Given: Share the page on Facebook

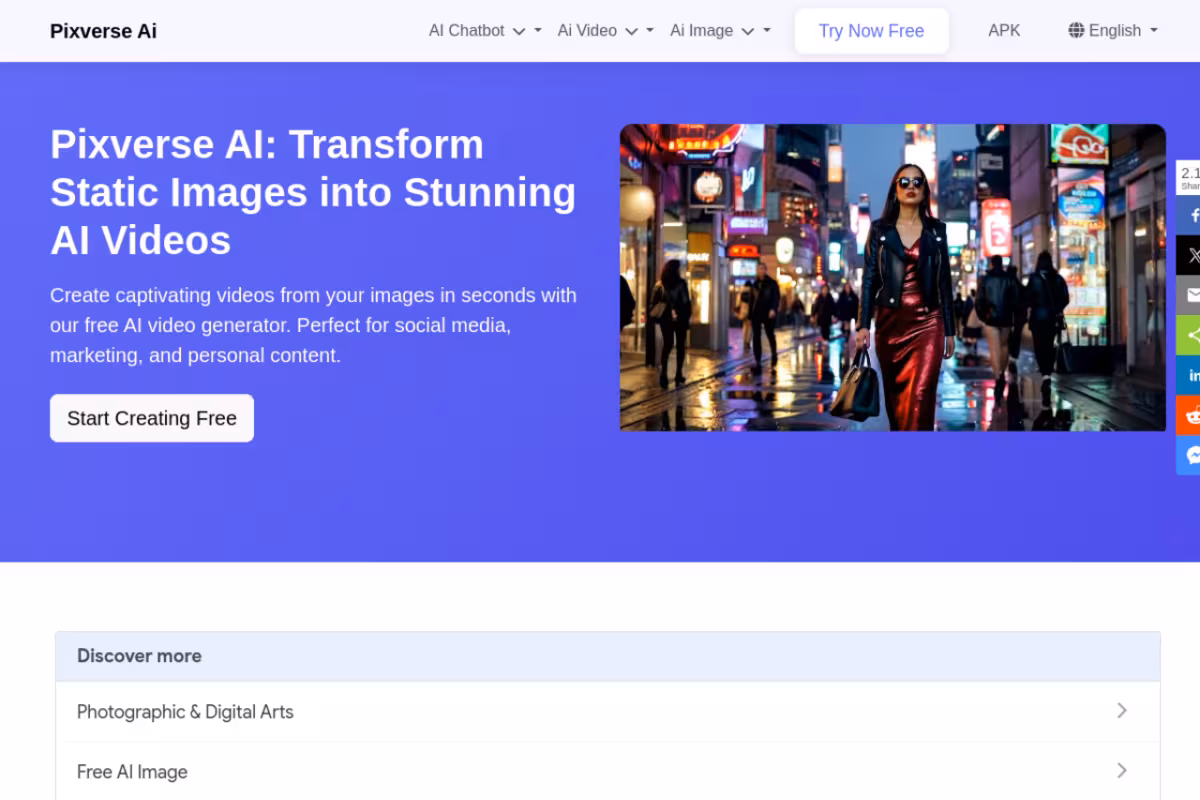Looking at the screenshot, I should point(1188,215).
